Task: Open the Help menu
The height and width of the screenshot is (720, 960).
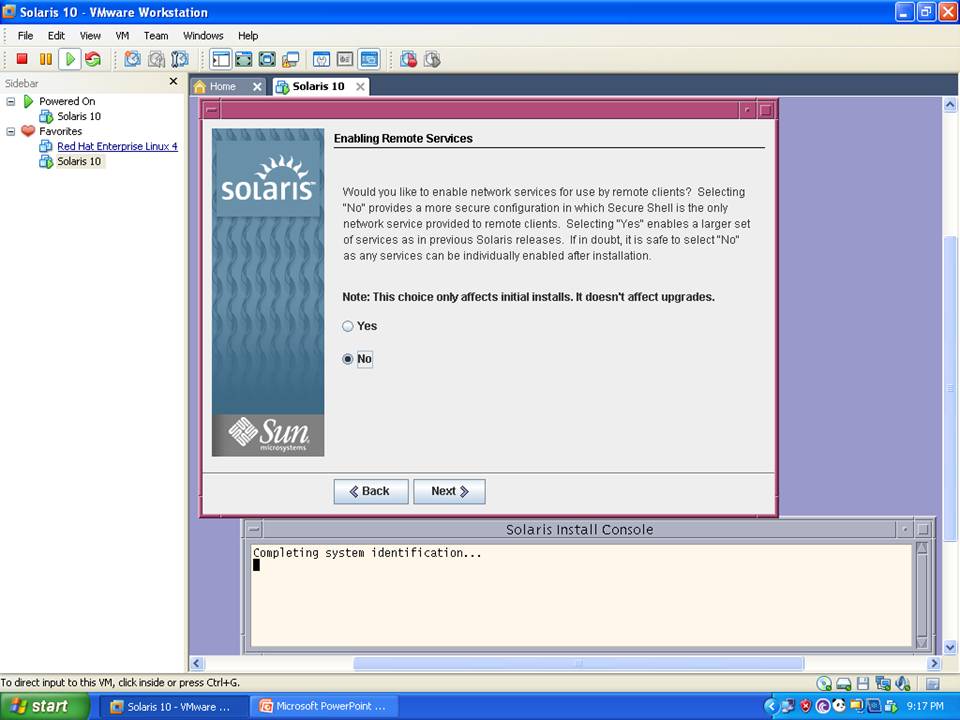Action: (248, 36)
